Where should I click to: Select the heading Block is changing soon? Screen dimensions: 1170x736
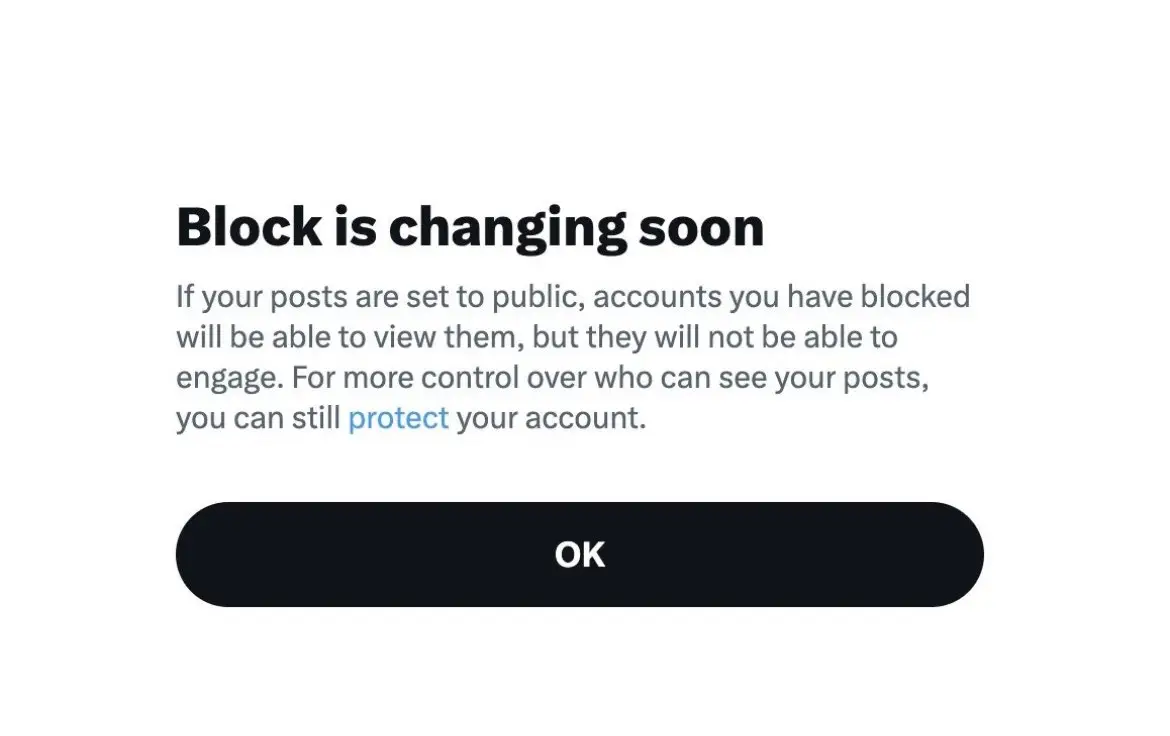click(x=470, y=226)
